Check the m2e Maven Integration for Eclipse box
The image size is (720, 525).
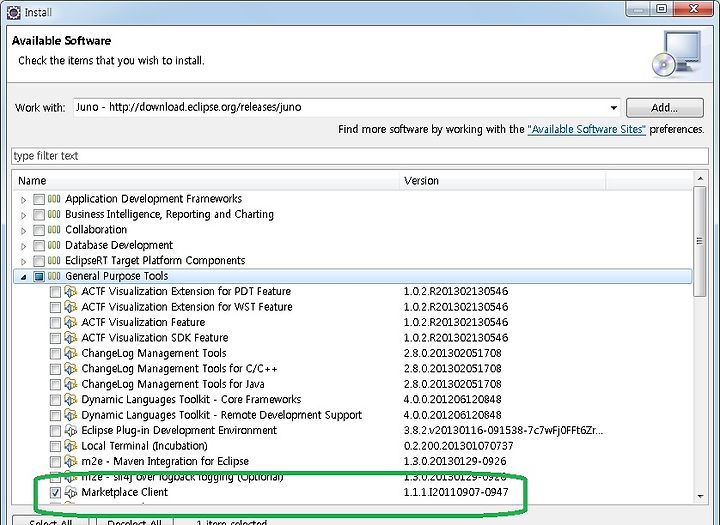click(55, 462)
